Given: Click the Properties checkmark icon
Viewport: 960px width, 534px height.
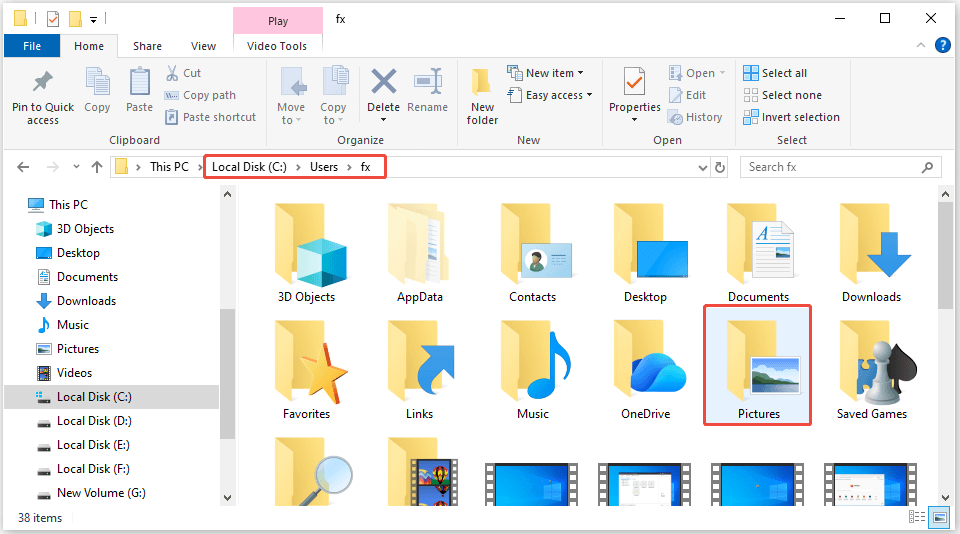Looking at the screenshot, I should coord(634,82).
